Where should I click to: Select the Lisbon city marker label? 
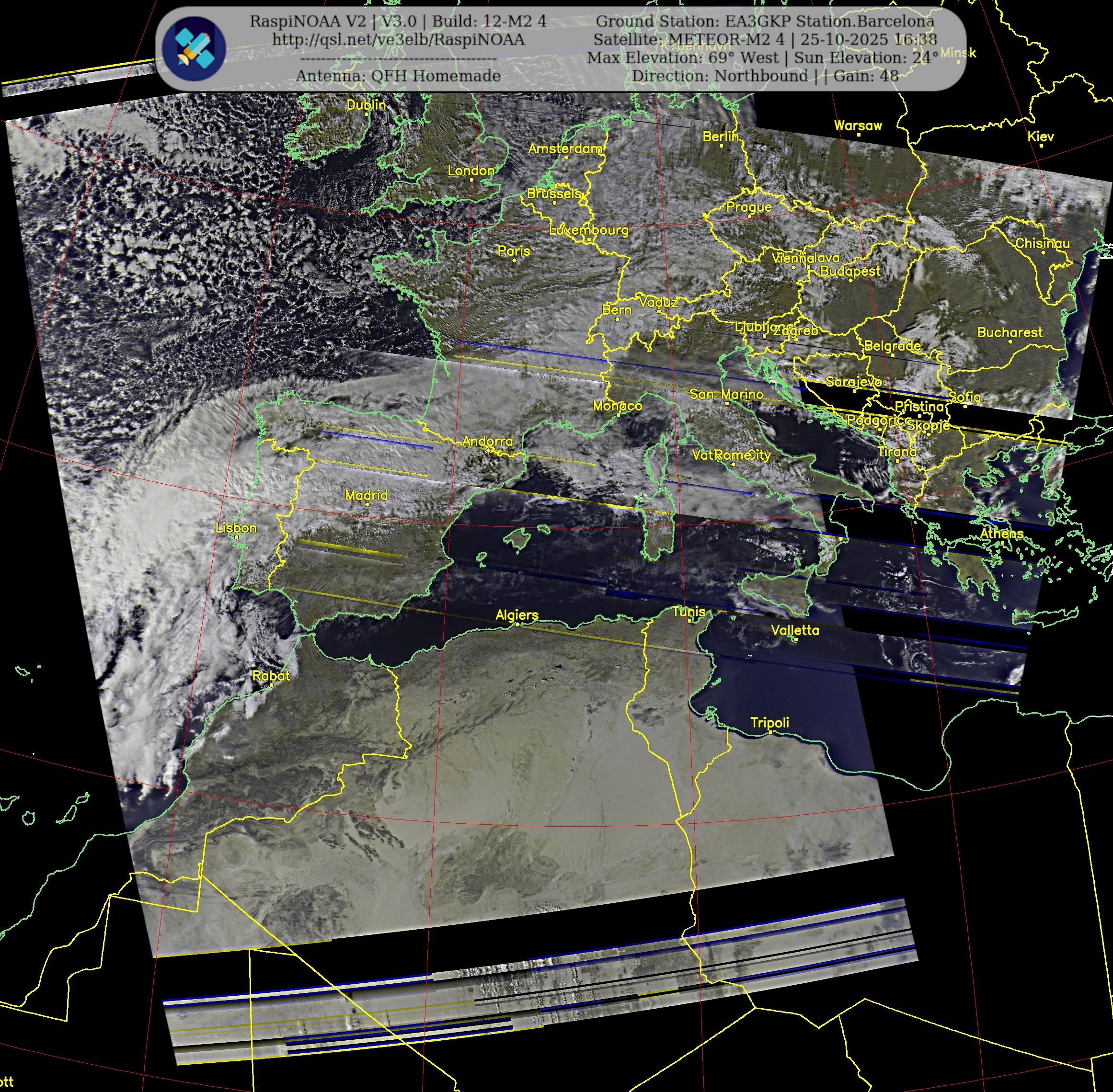click(x=236, y=528)
